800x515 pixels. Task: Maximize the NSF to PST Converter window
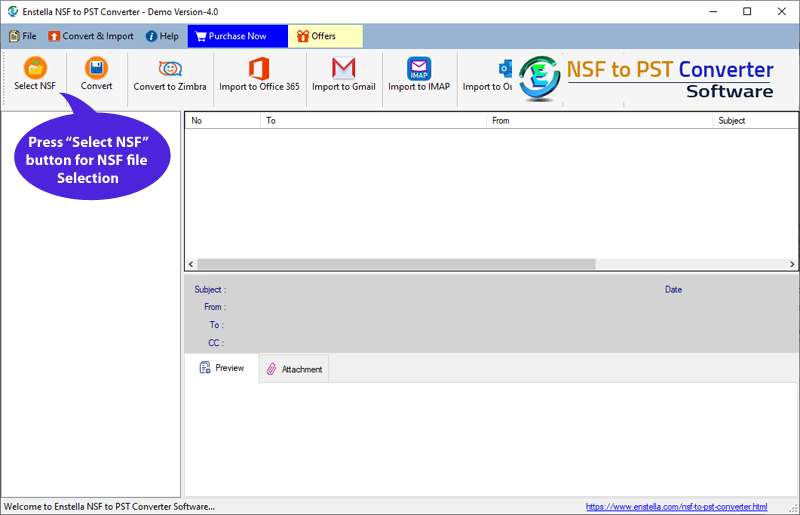pos(747,11)
